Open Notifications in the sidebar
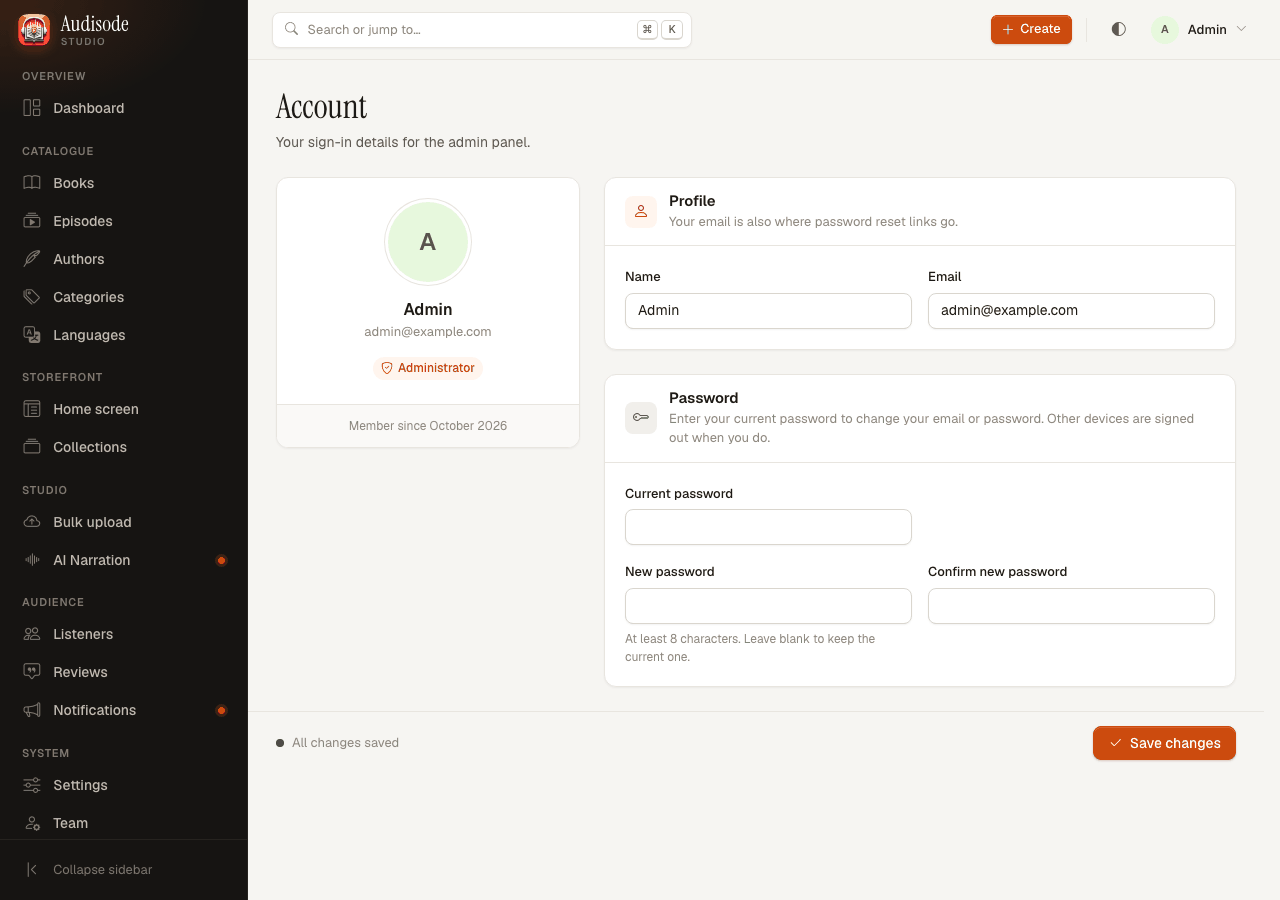This screenshot has height=900, width=1280. tap(124, 710)
